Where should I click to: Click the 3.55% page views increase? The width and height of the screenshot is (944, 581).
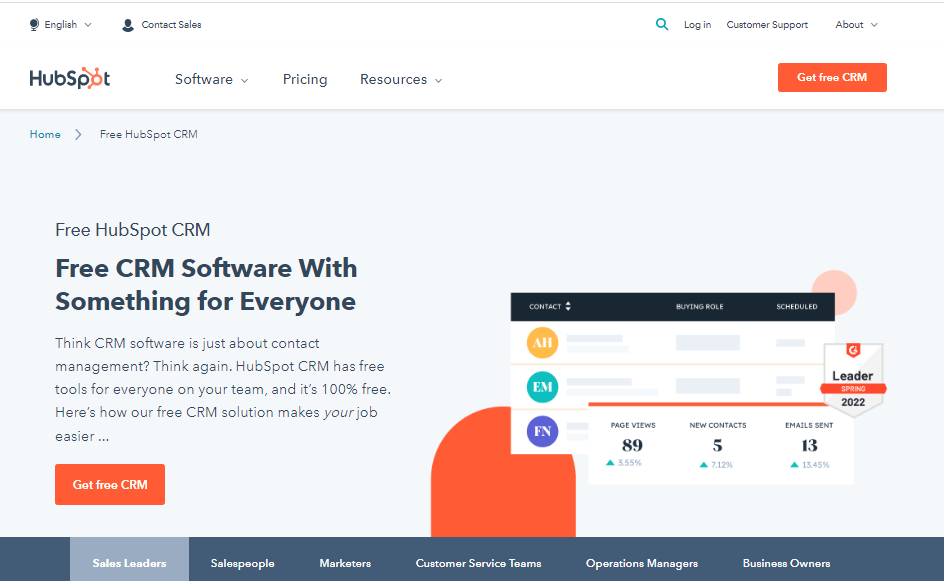tap(624, 463)
